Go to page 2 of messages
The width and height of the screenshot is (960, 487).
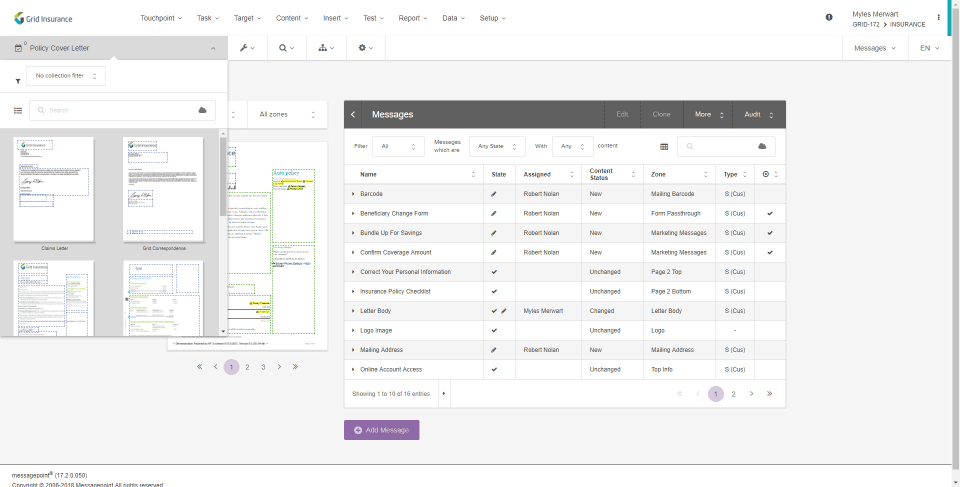pyautogui.click(x=733, y=394)
